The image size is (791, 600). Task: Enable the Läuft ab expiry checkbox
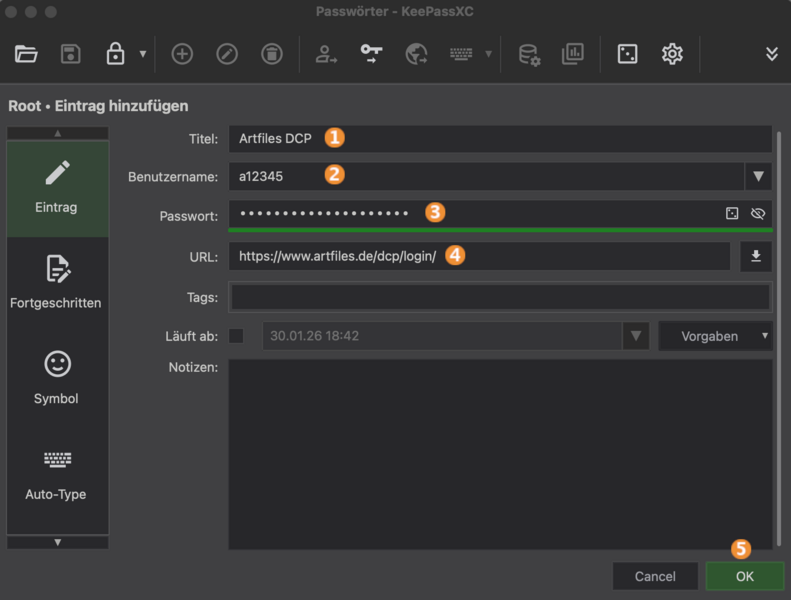coord(236,336)
